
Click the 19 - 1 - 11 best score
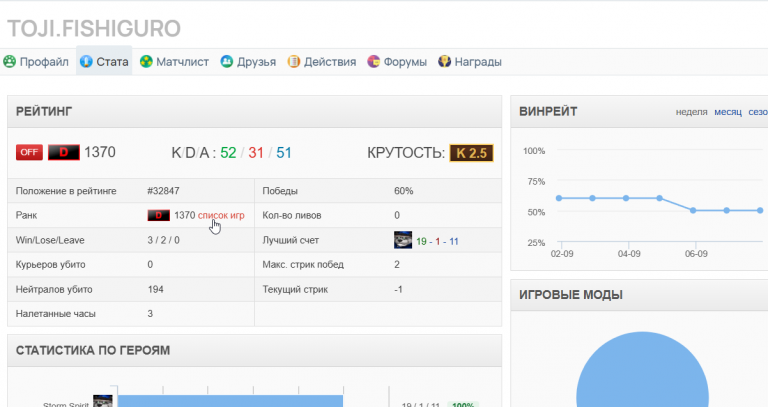click(437, 241)
